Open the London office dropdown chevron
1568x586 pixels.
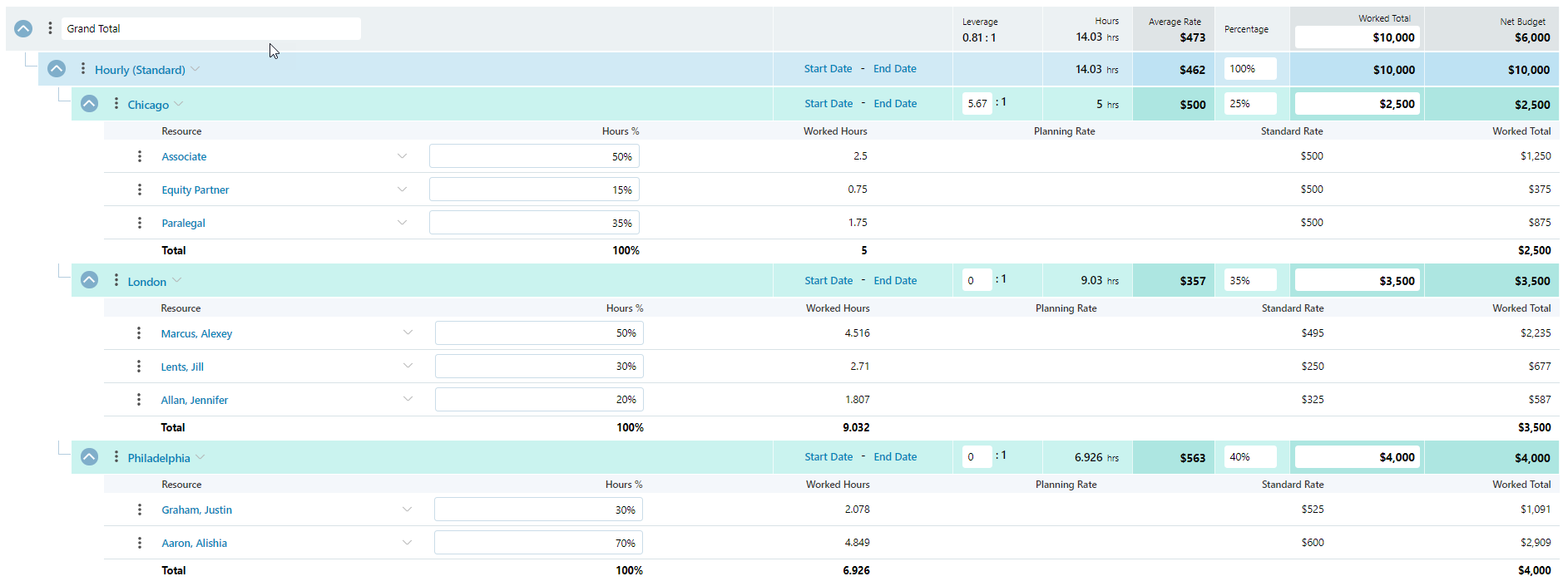click(177, 281)
